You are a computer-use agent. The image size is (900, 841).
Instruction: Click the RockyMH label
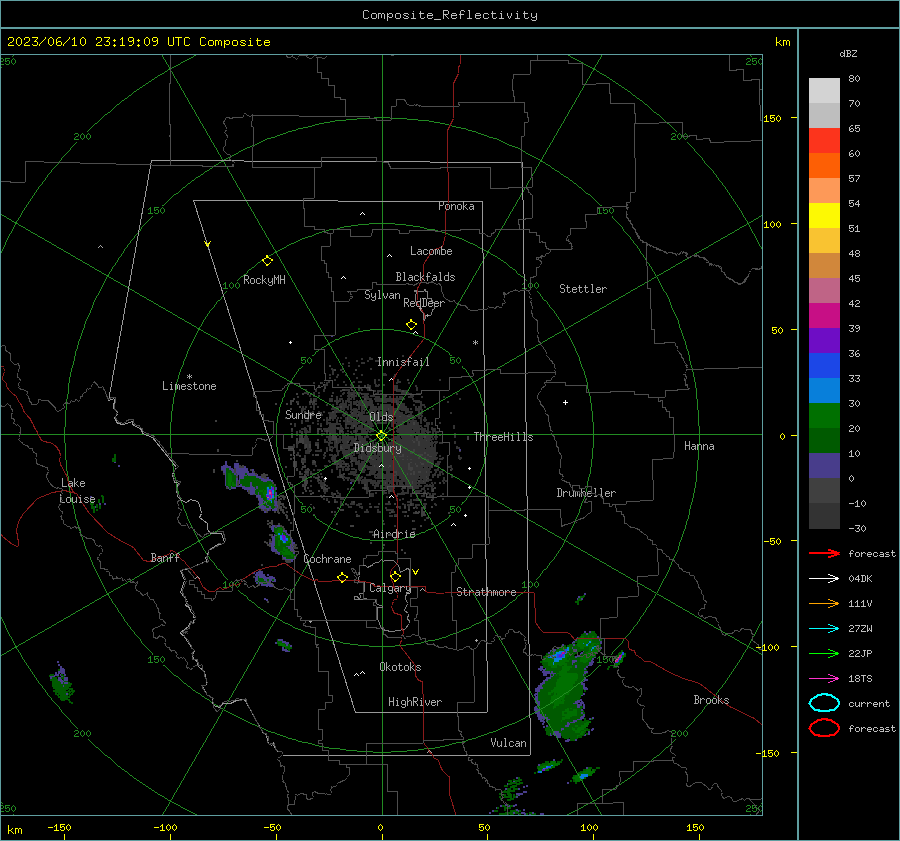tap(264, 280)
